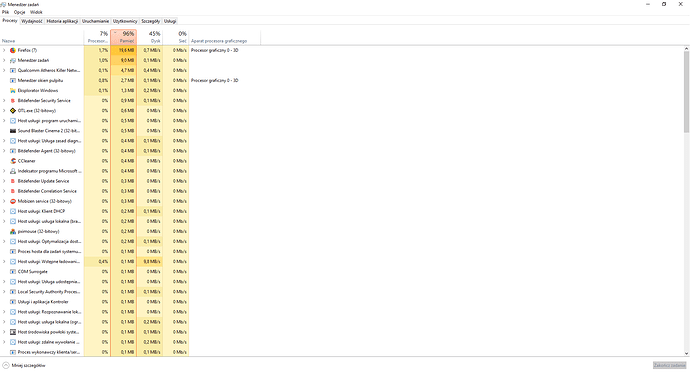Image resolution: width=690 pixels, height=373 pixels.
Task: Click the vertical scrollbar thumb
Action: point(686,91)
